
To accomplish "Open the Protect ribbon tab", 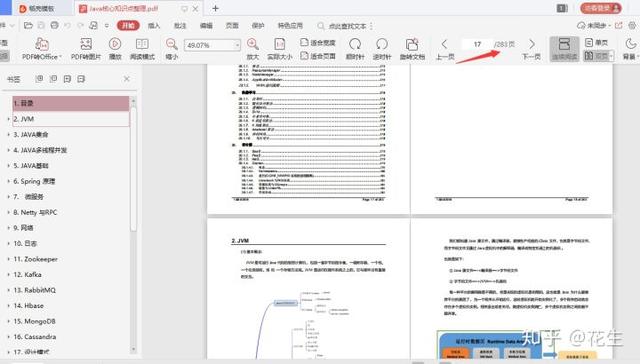I will [x=258, y=26].
